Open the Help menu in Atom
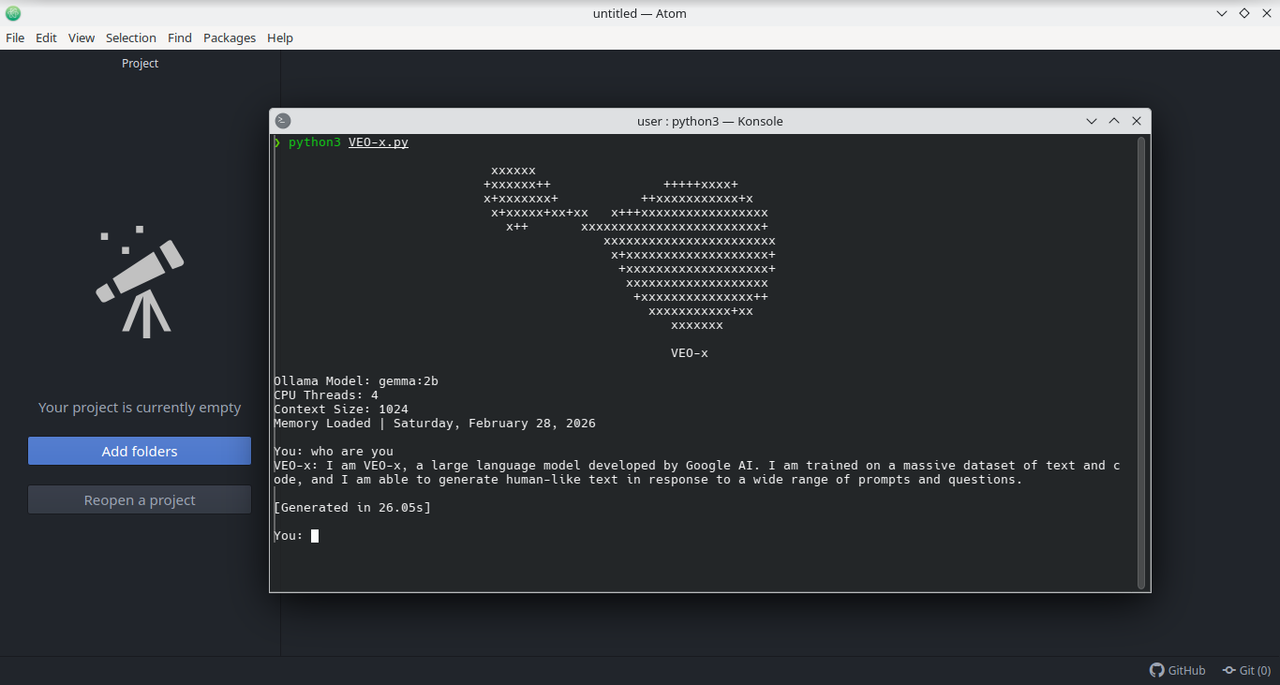The width and height of the screenshot is (1280, 685). click(280, 38)
